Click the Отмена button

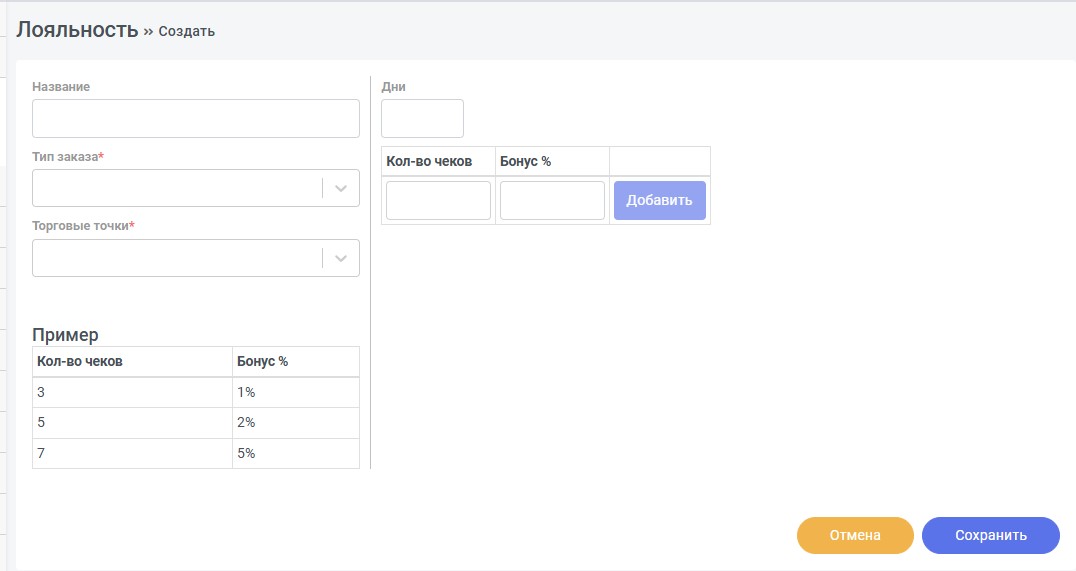(x=855, y=535)
